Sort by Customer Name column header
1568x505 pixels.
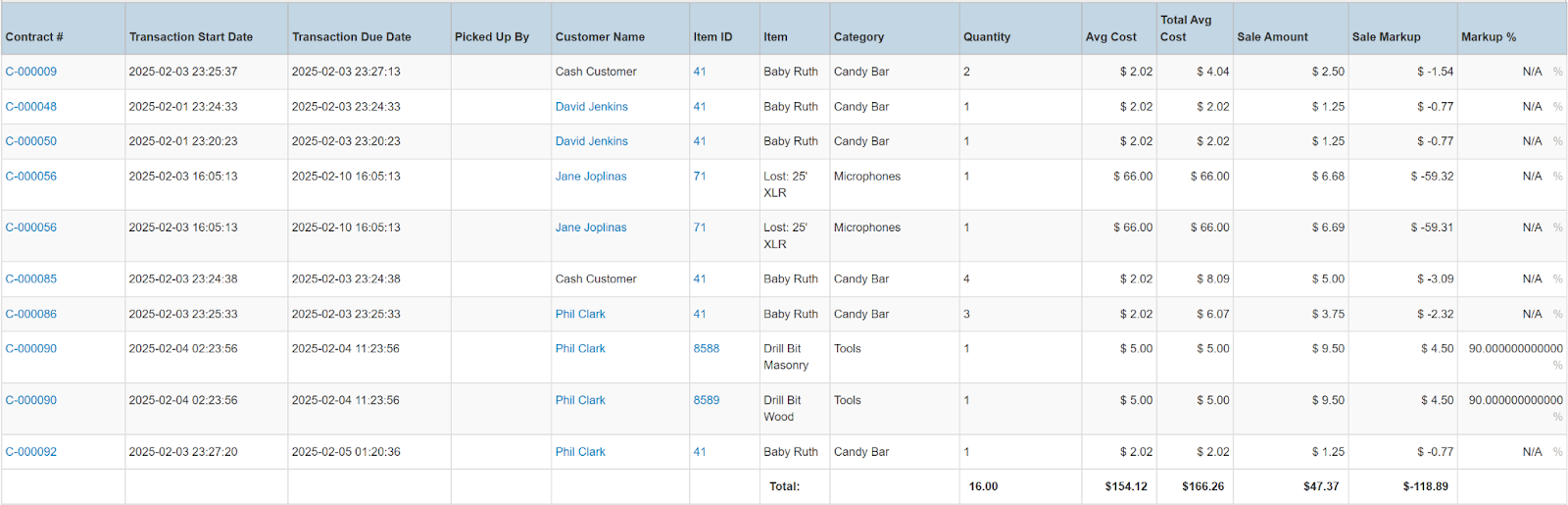600,37
